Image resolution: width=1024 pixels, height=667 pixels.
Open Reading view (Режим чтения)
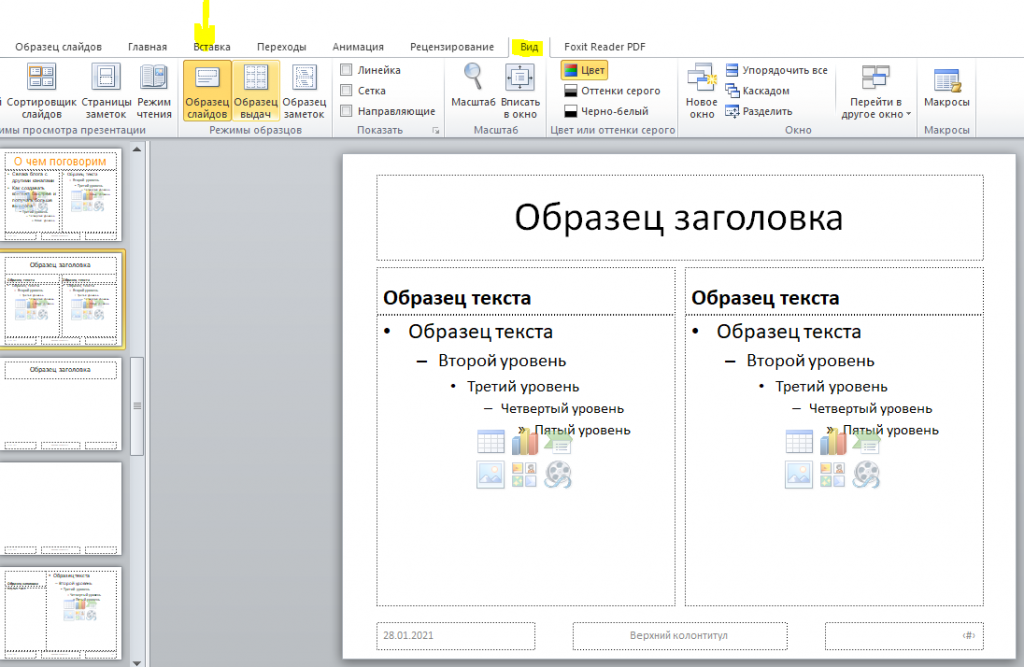pos(154,91)
